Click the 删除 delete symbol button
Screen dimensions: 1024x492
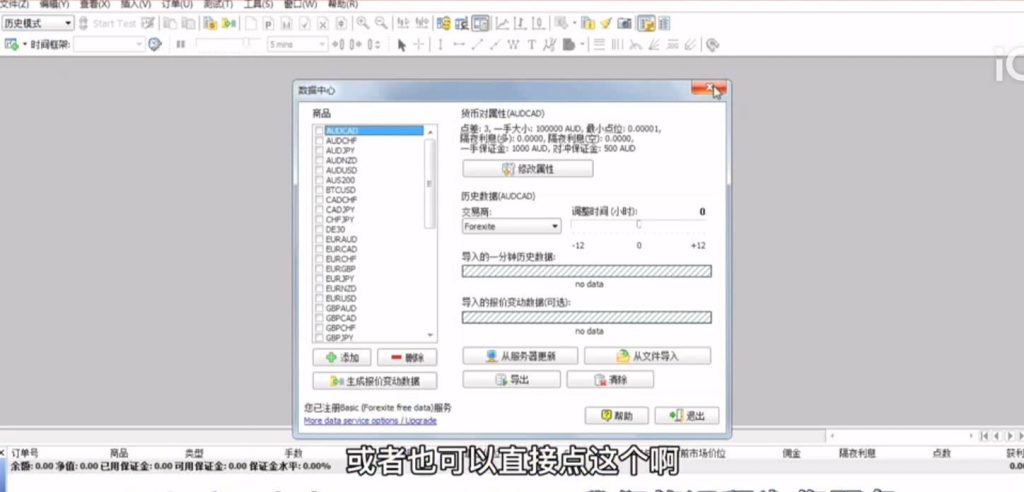pyautogui.click(x=407, y=357)
